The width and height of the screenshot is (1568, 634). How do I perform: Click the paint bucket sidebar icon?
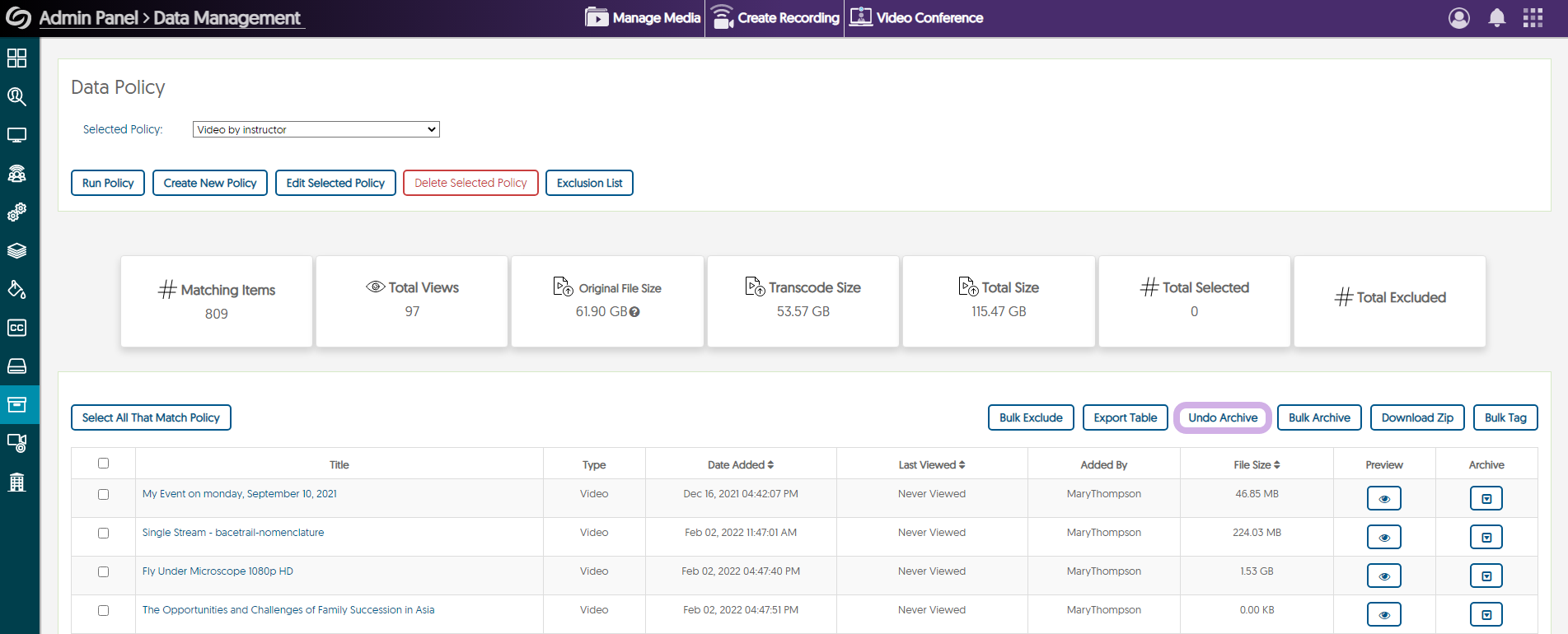tap(16, 289)
